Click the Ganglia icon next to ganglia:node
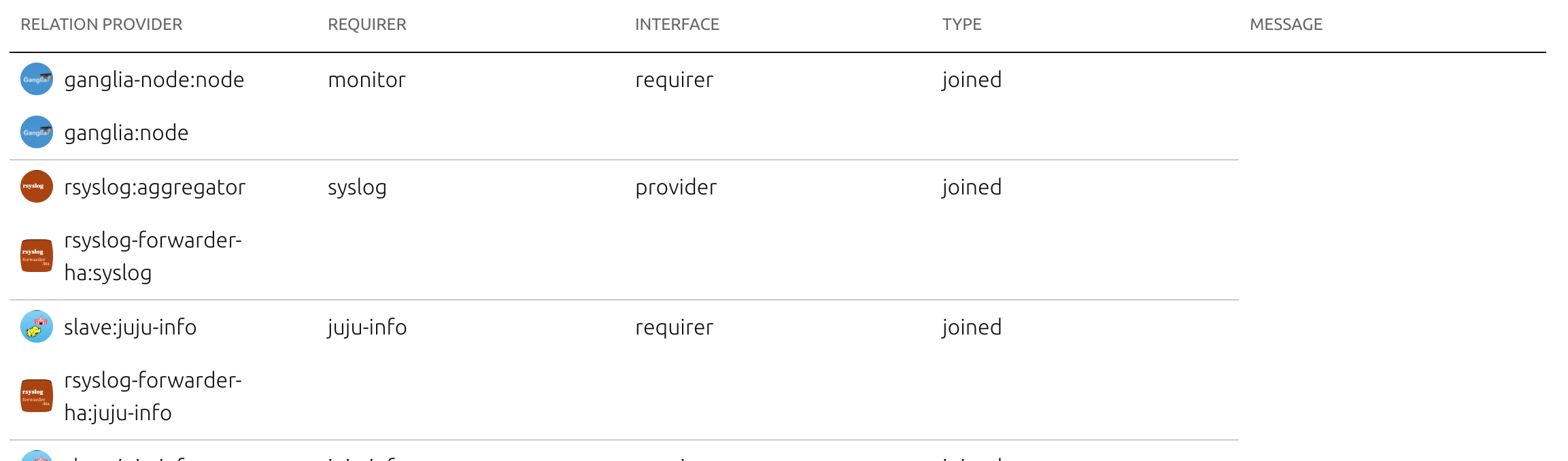This screenshot has width=1568, height=461. click(x=36, y=133)
